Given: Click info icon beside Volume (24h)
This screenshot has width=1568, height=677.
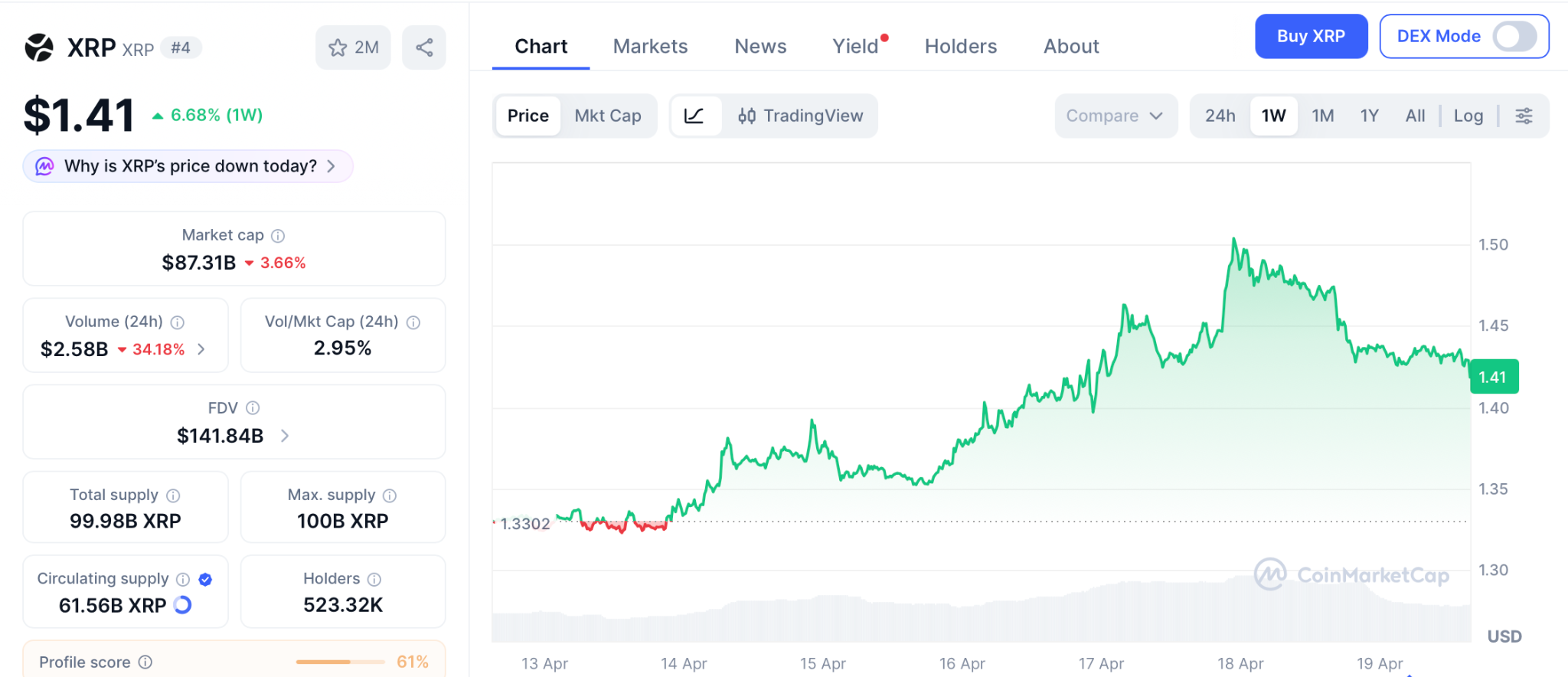Looking at the screenshot, I should [x=178, y=322].
